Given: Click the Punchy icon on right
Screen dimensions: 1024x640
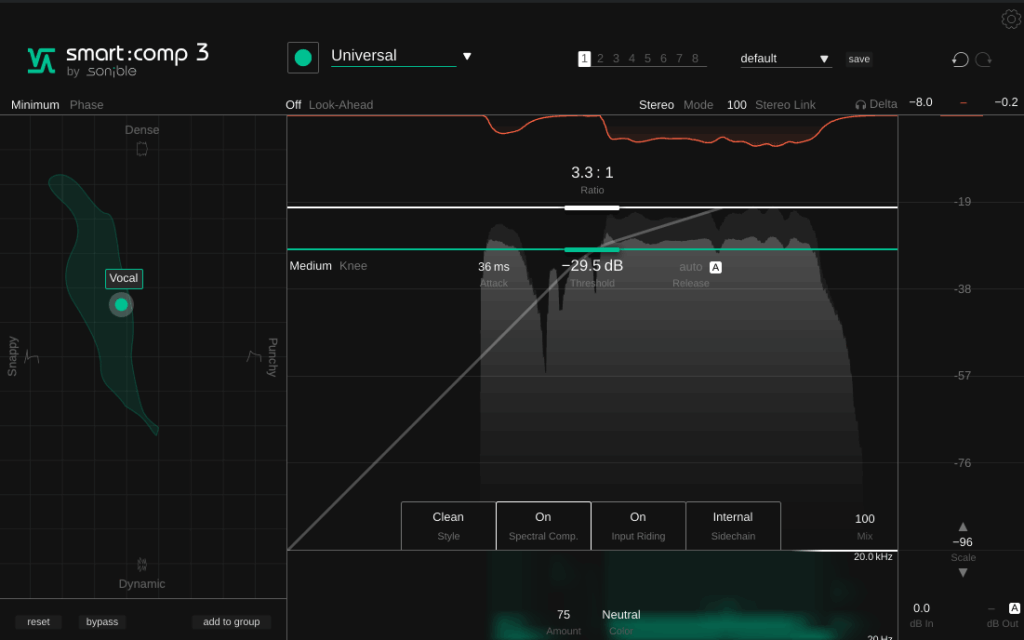Looking at the screenshot, I should (x=253, y=356).
